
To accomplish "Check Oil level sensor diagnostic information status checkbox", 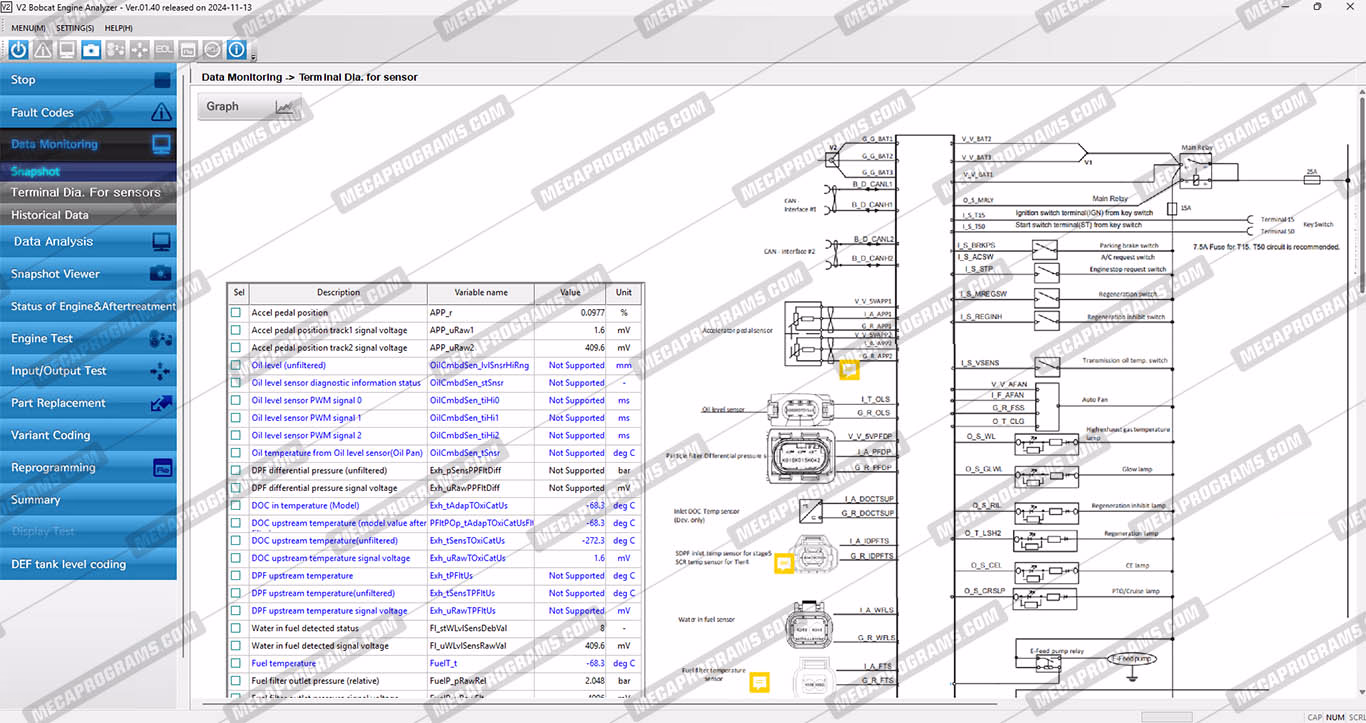I will tap(237, 383).
